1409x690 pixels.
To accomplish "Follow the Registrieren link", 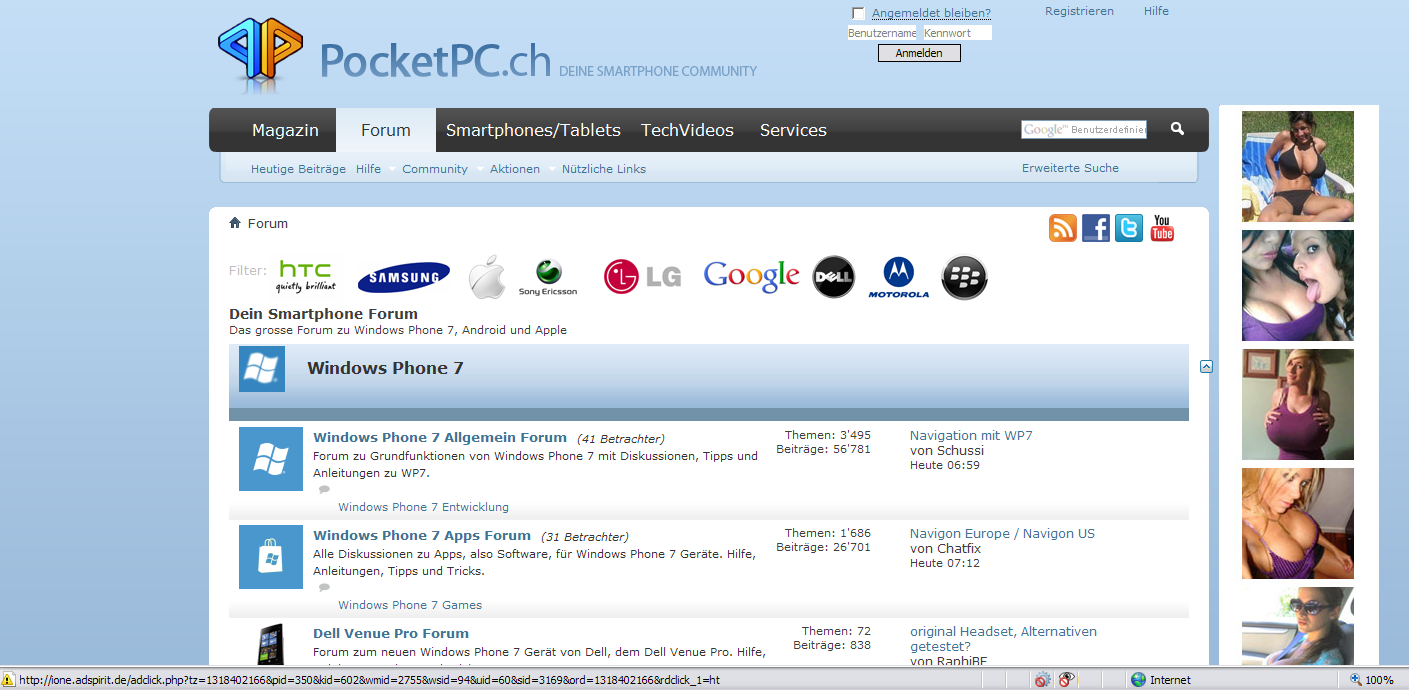I will 1079,11.
